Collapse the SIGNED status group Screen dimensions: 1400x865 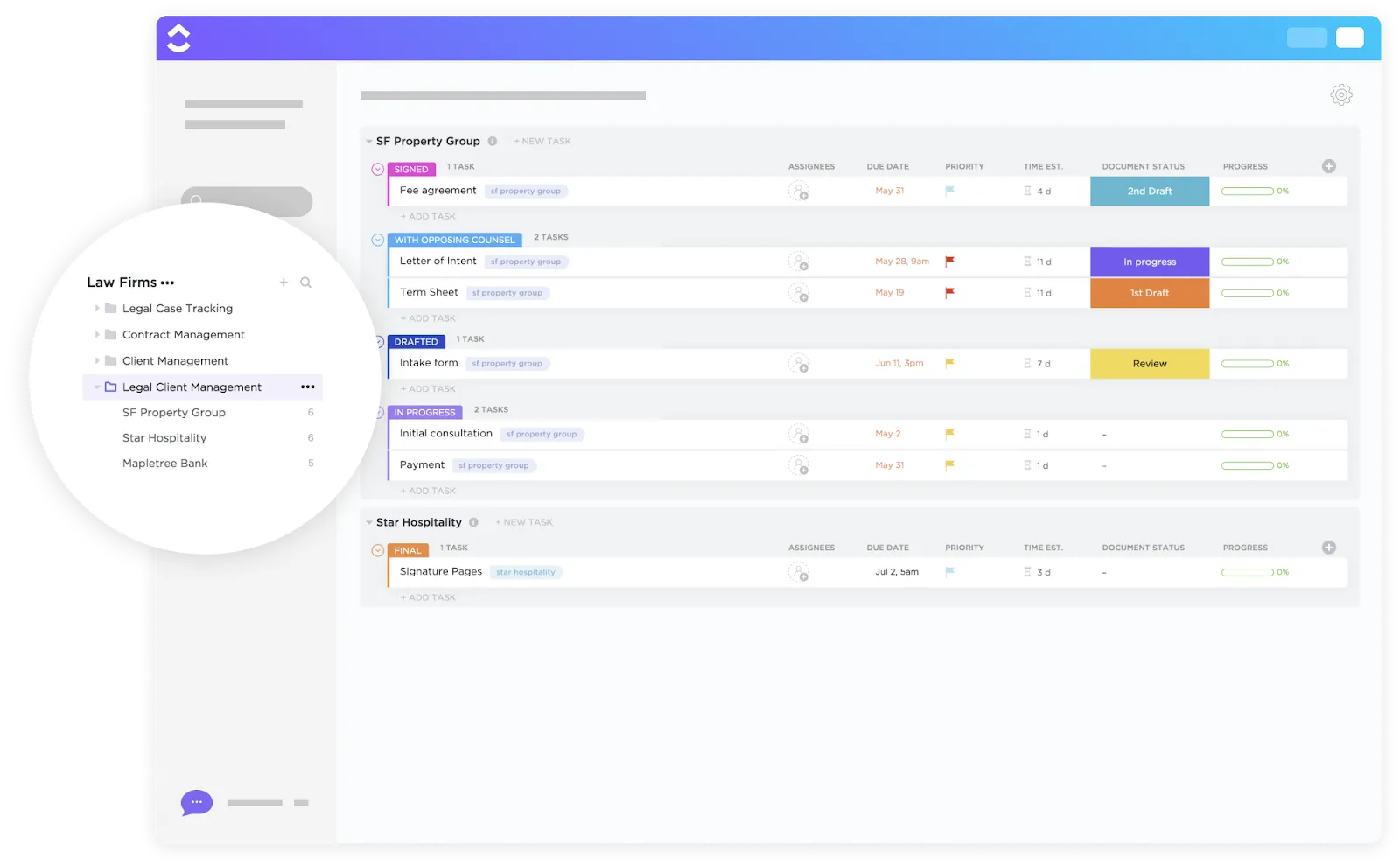378,170
